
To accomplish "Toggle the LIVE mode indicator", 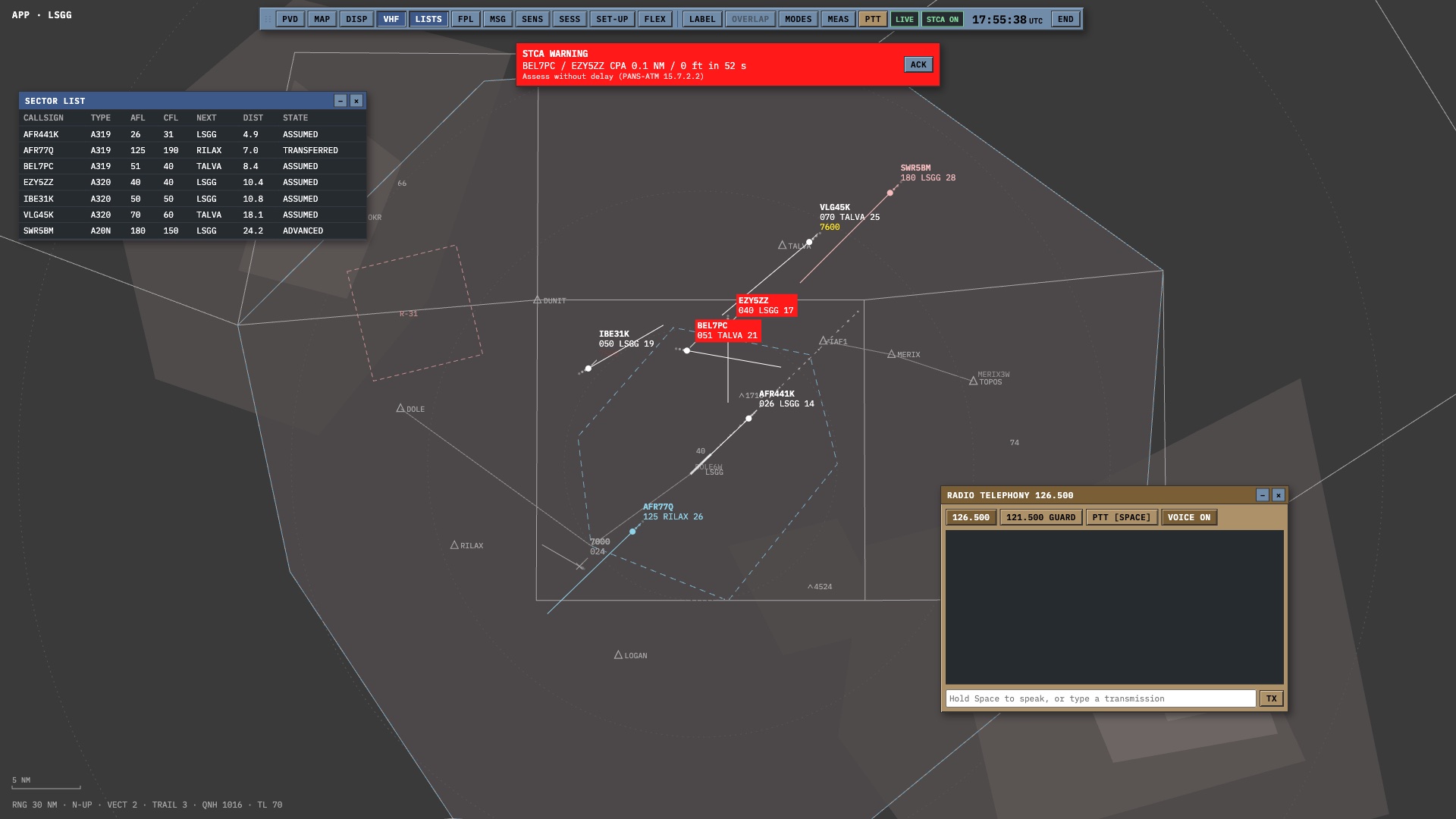I will coord(905,19).
